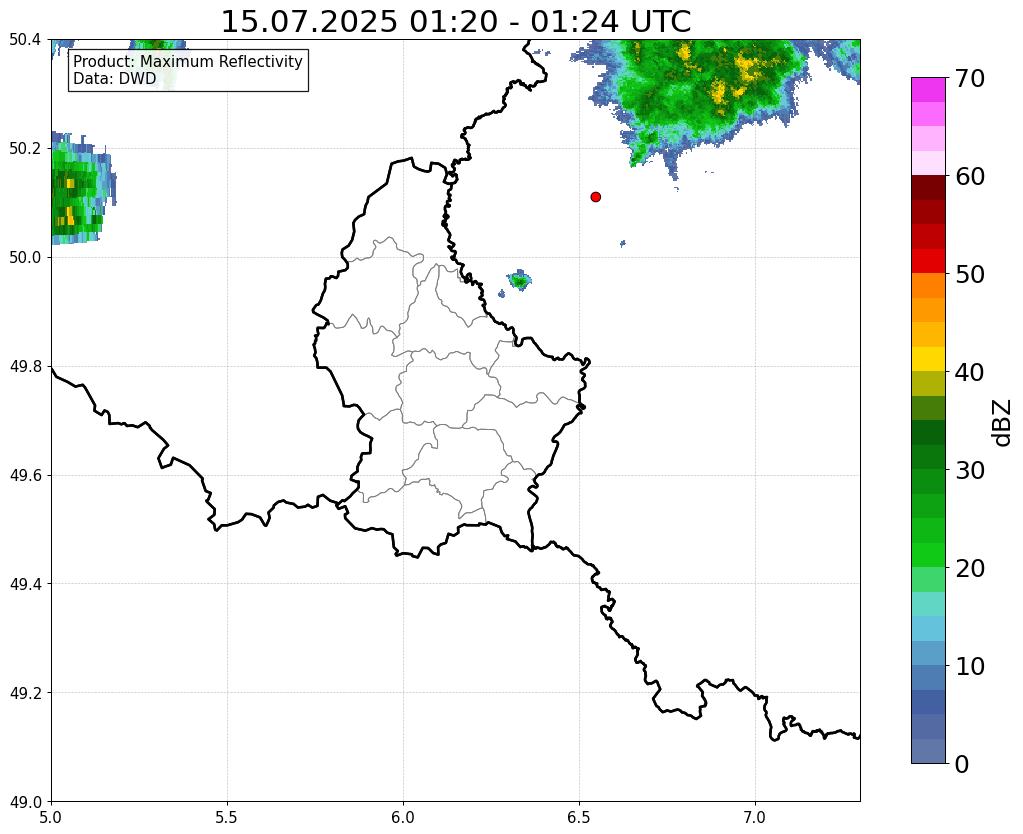Click the tiny blue echo southeast of the red dot

[x=622, y=243]
